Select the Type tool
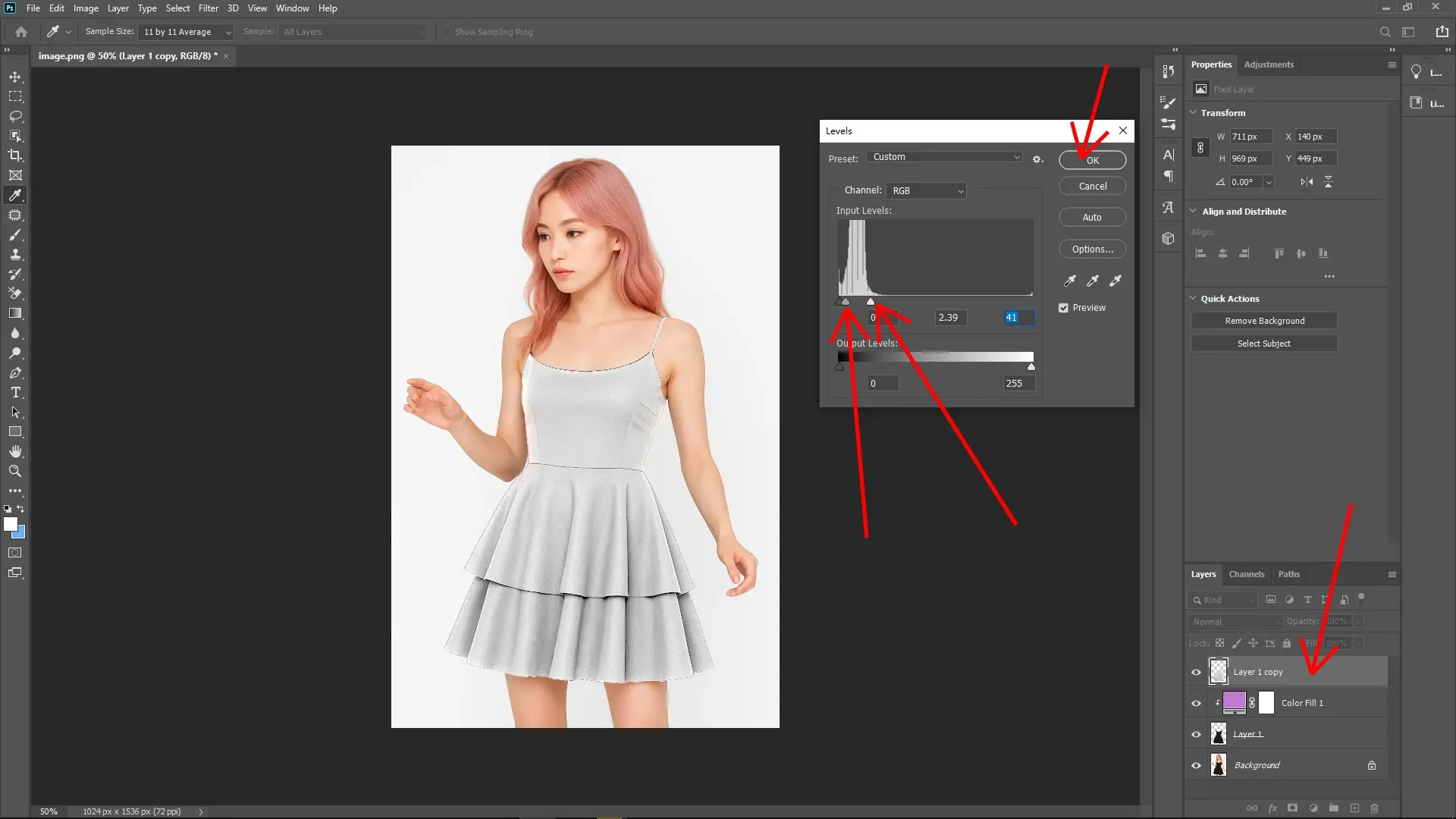 (15, 393)
